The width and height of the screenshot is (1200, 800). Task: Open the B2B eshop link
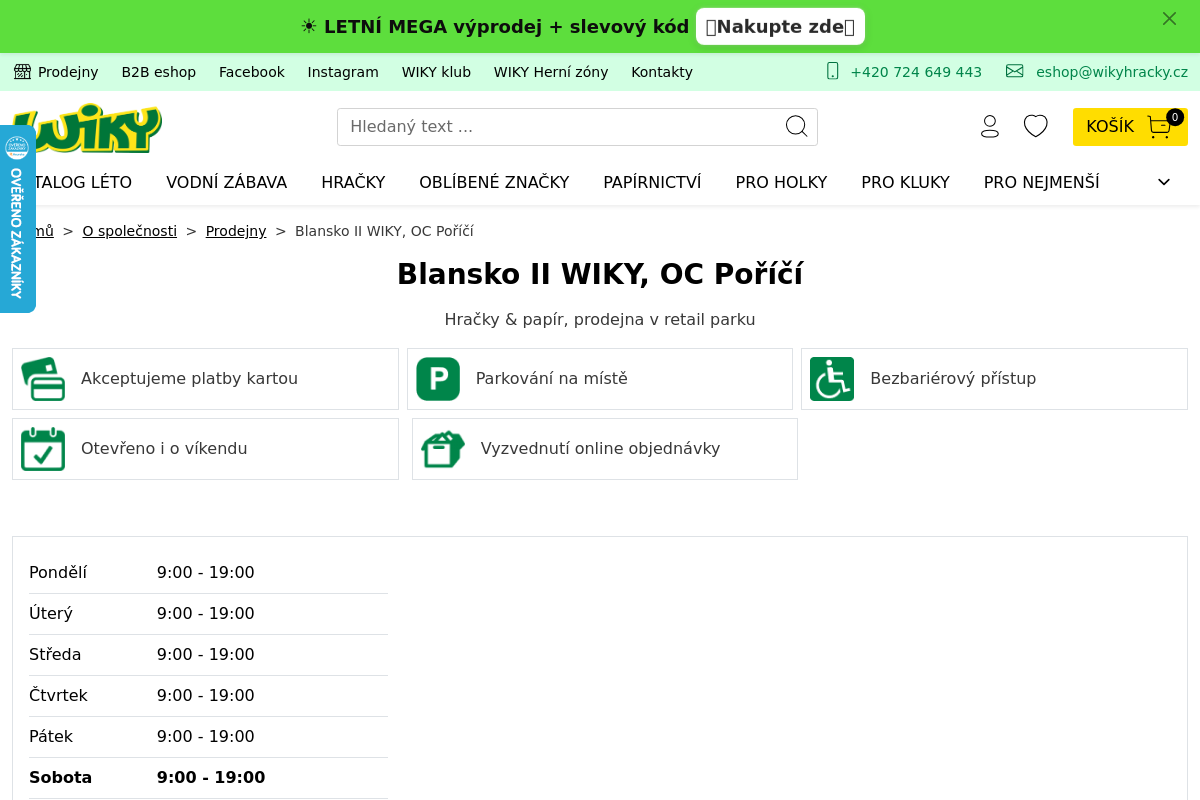point(159,72)
